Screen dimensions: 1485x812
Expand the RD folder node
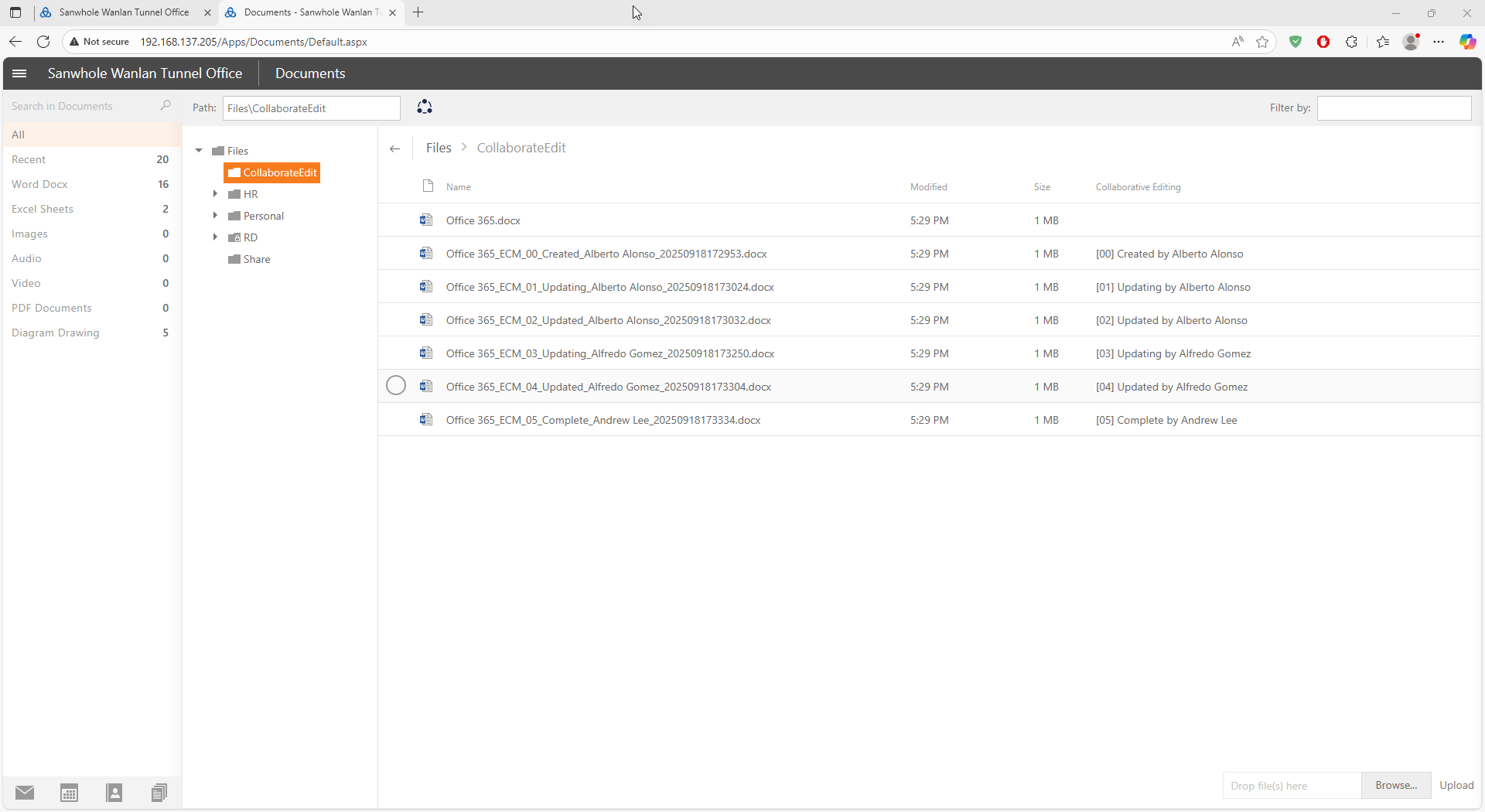(x=215, y=237)
